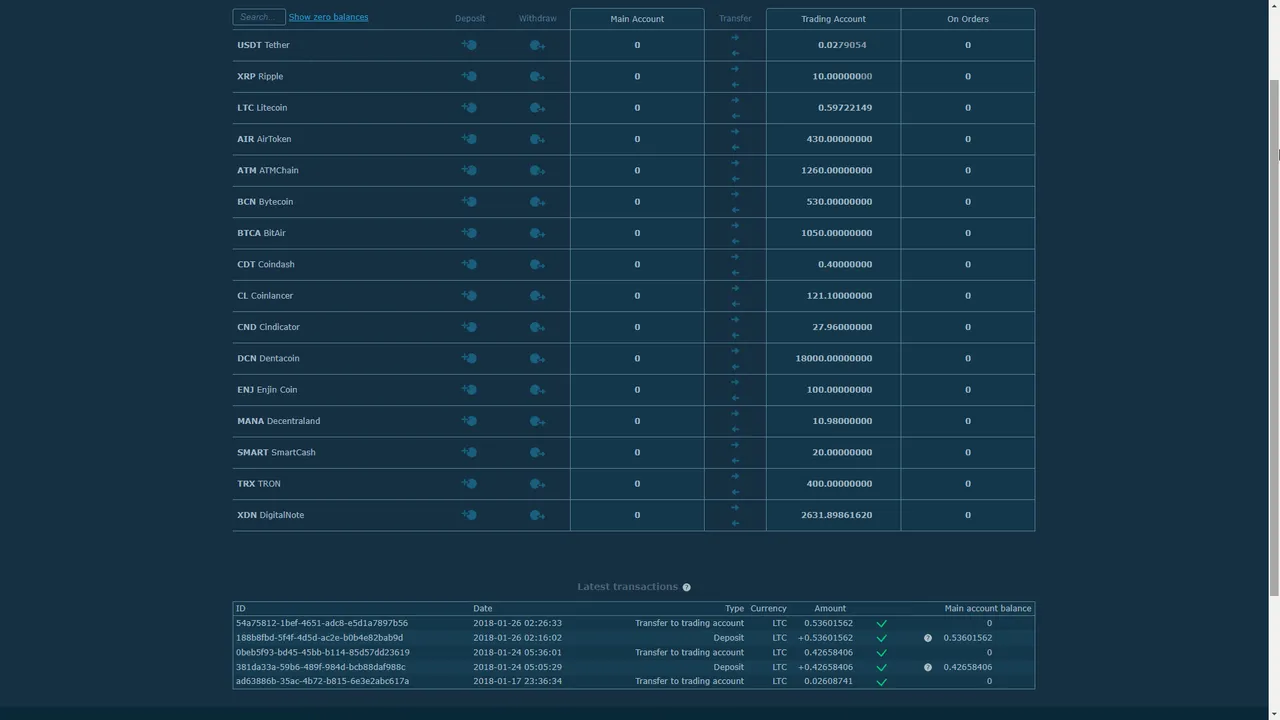1280x720 pixels.
Task: Click the green checkmark for 0.02608741 transfer
Action: pos(881,682)
